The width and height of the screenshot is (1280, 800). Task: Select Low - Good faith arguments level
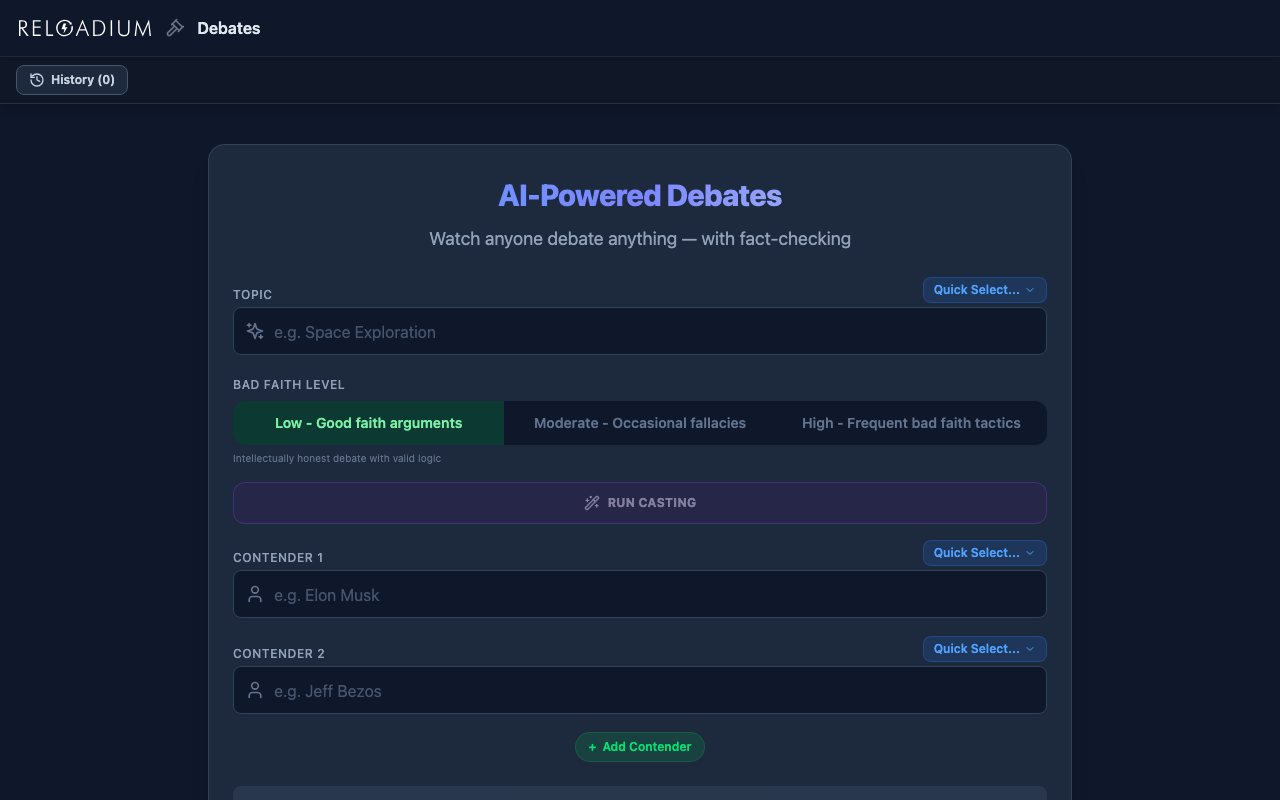[368, 423]
